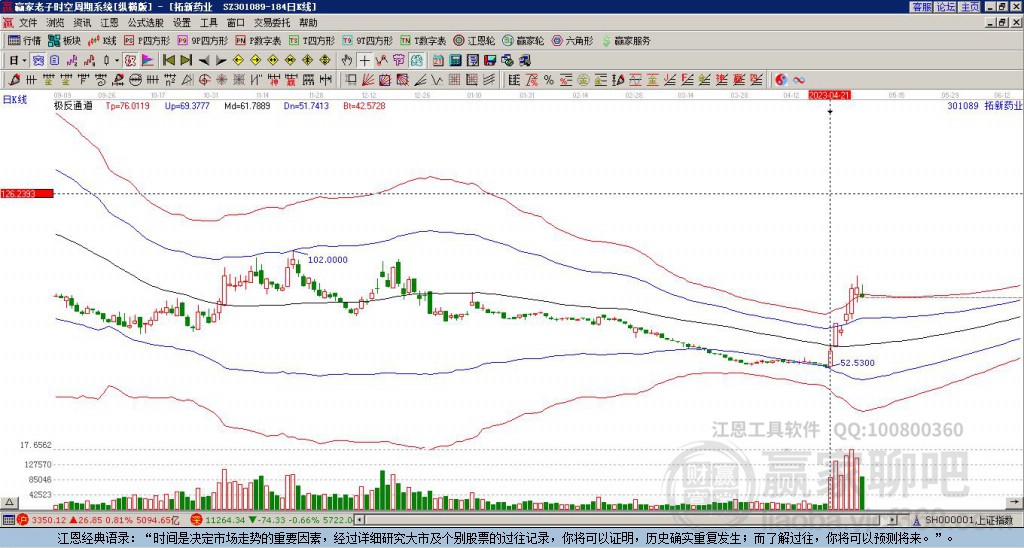This screenshot has width=1024, height=548.
Task: Launch the 赢家轮 wheel tool
Action: coord(523,40)
